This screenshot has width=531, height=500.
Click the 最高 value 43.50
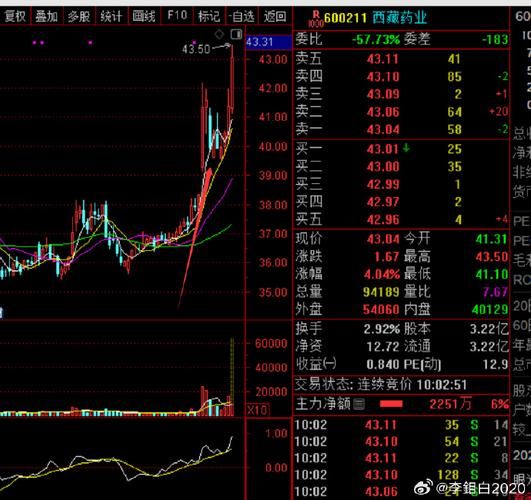[x=492, y=257]
